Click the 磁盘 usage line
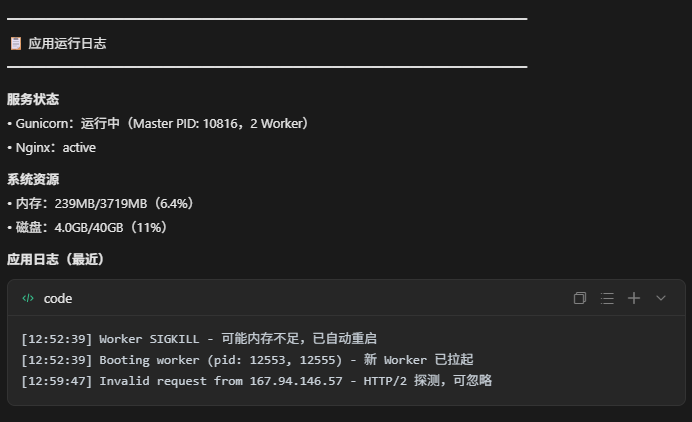This screenshot has width=692, height=422. (x=87, y=227)
